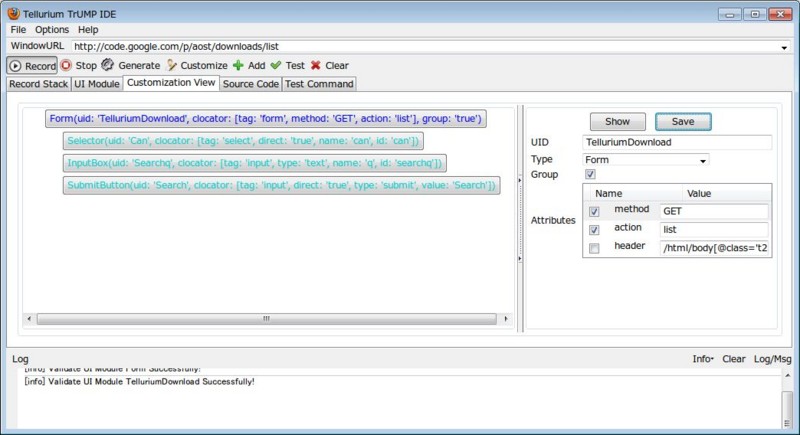Close the TrUMP IDE window
The image size is (800, 435).
pyautogui.click(x=780, y=15)
